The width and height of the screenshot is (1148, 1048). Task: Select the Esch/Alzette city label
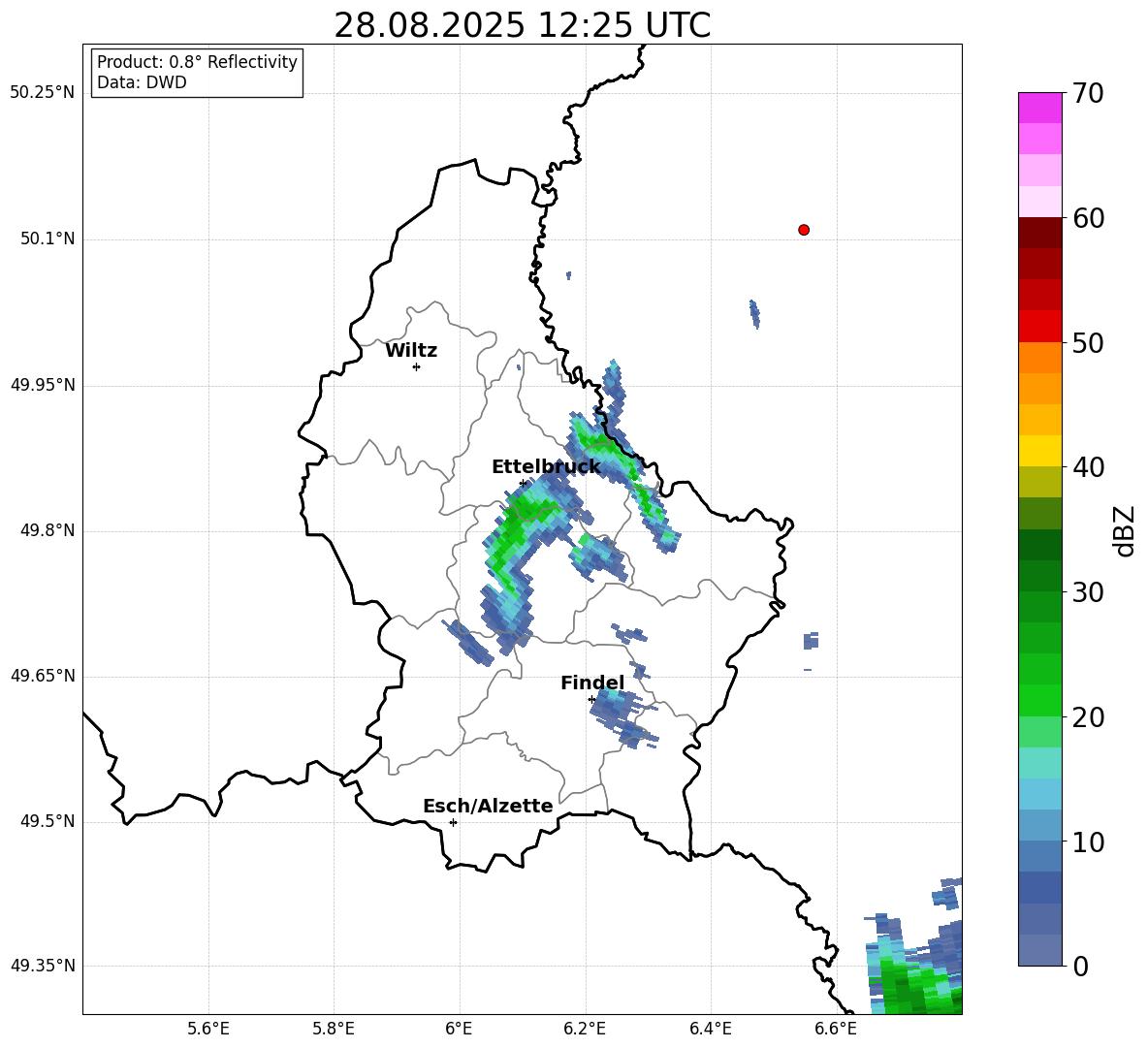(488, 806)
